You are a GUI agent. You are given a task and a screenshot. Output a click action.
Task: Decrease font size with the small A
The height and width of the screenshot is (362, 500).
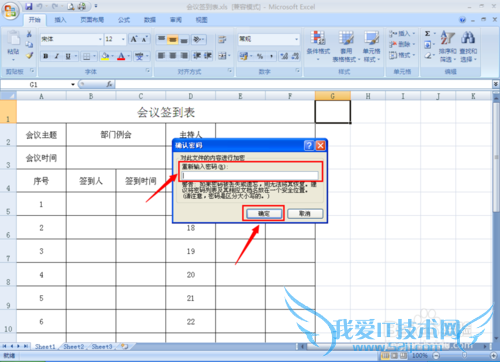145,39
